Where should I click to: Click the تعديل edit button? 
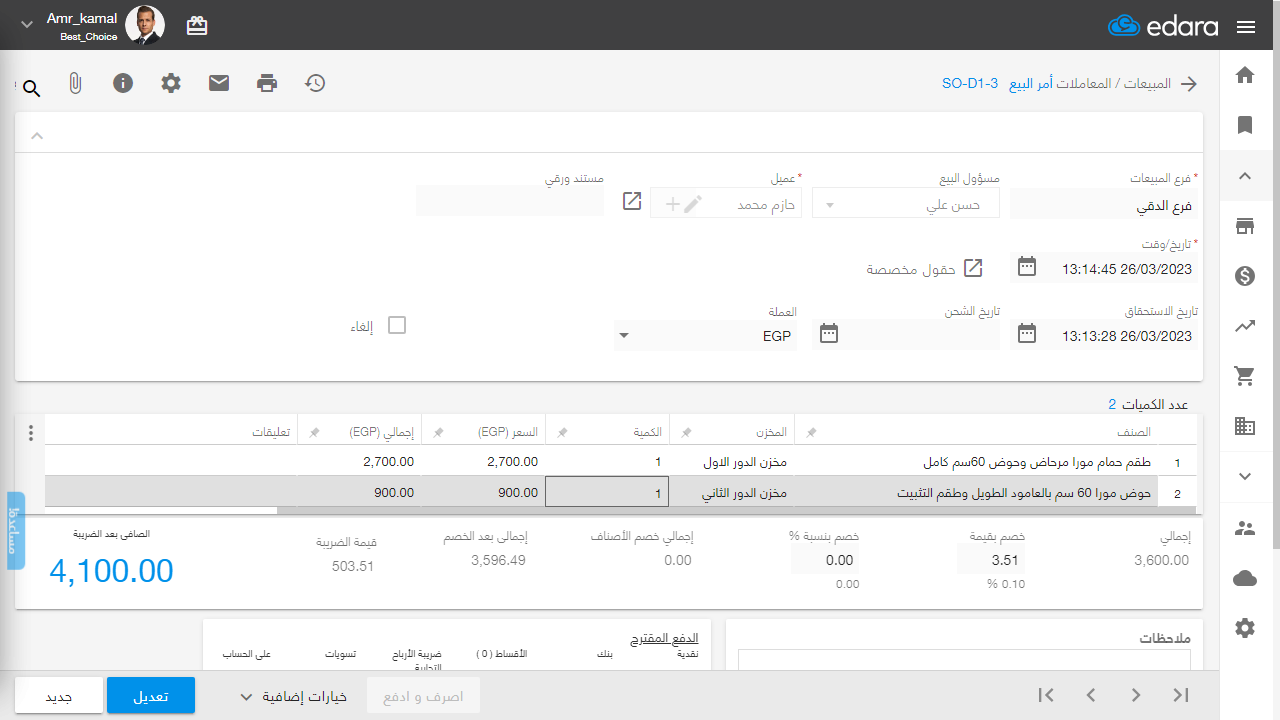pos(151,696)
